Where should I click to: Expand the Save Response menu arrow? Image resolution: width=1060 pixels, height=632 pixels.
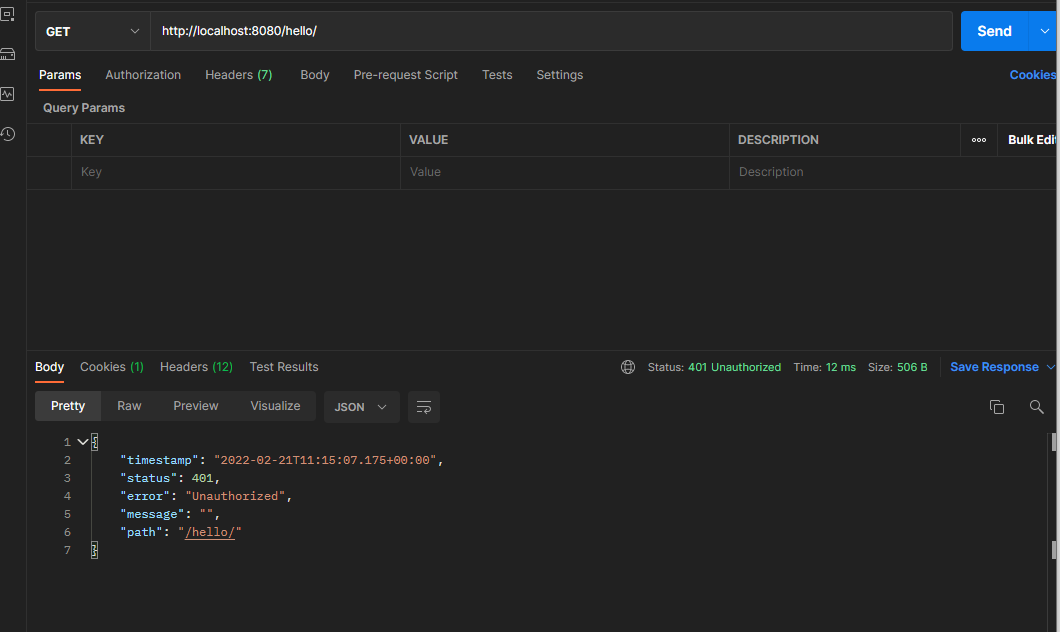pos(1050,367)
